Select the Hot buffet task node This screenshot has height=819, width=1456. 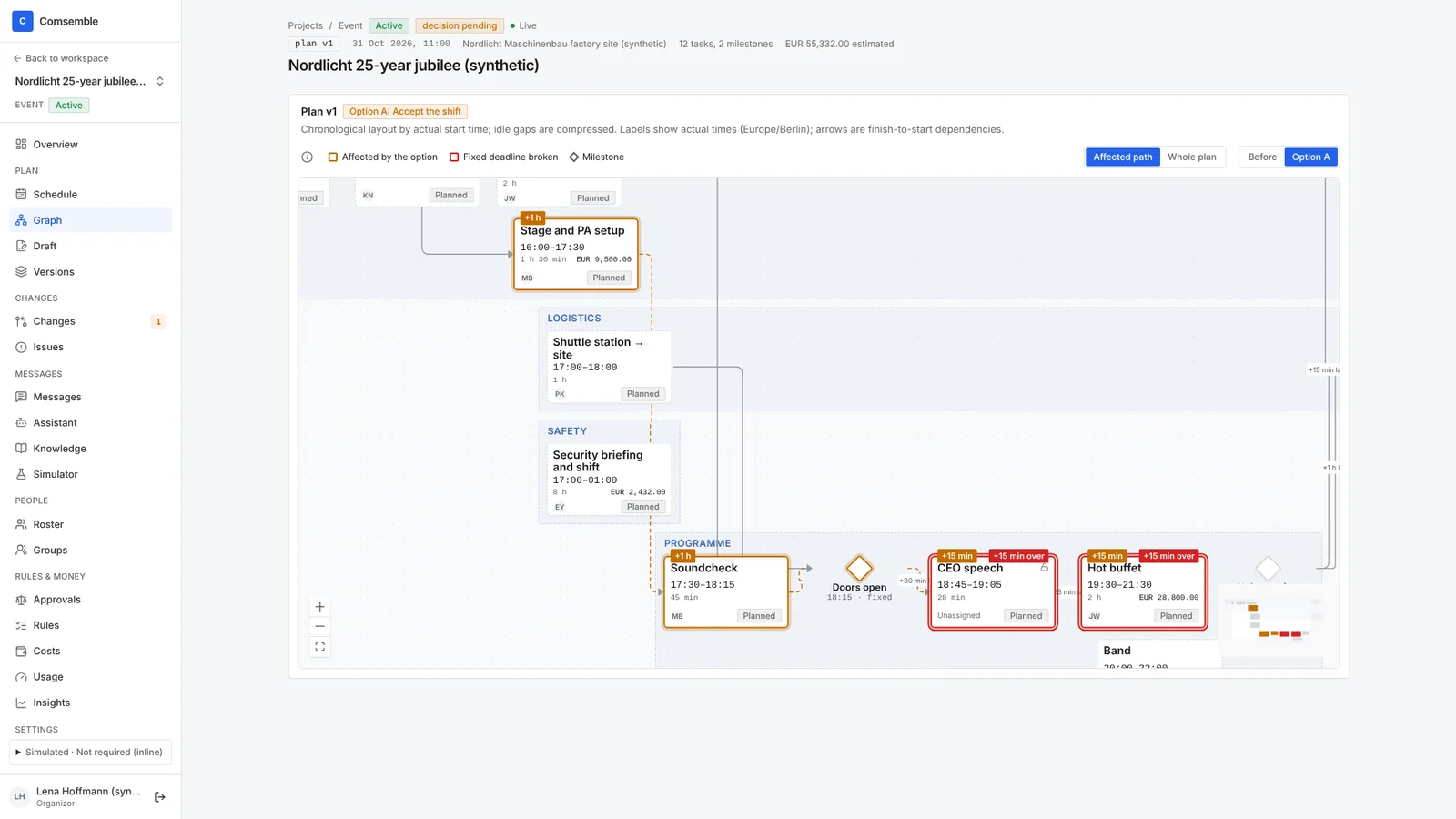click(x=1143, y=591)
